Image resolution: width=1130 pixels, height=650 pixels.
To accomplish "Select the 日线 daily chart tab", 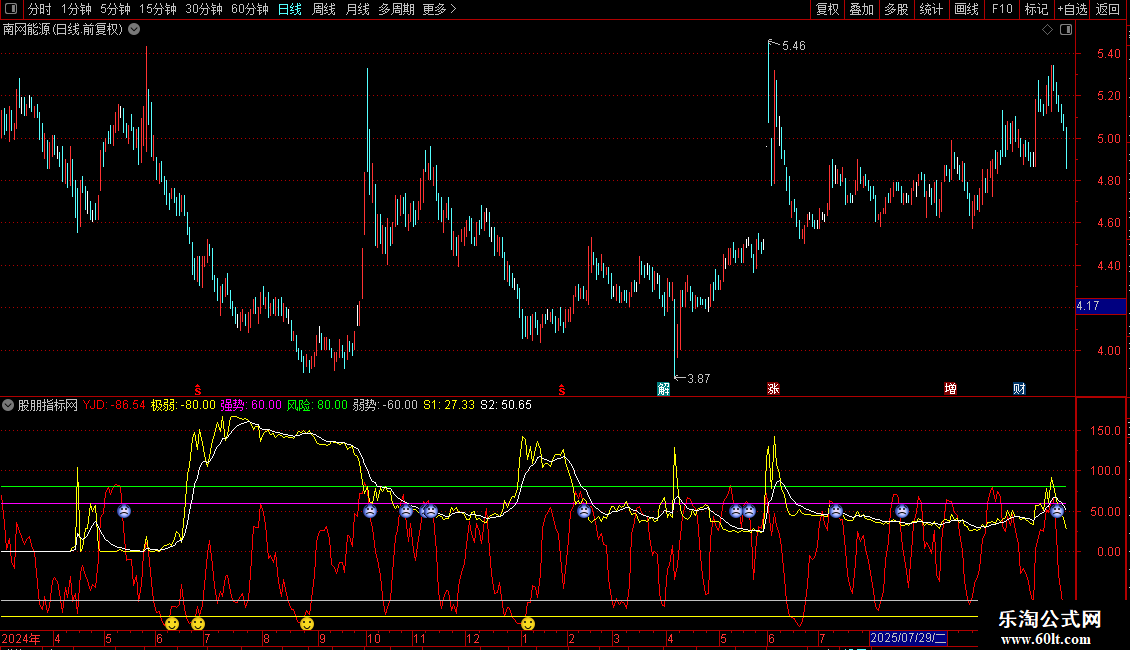I will [290, 9].
